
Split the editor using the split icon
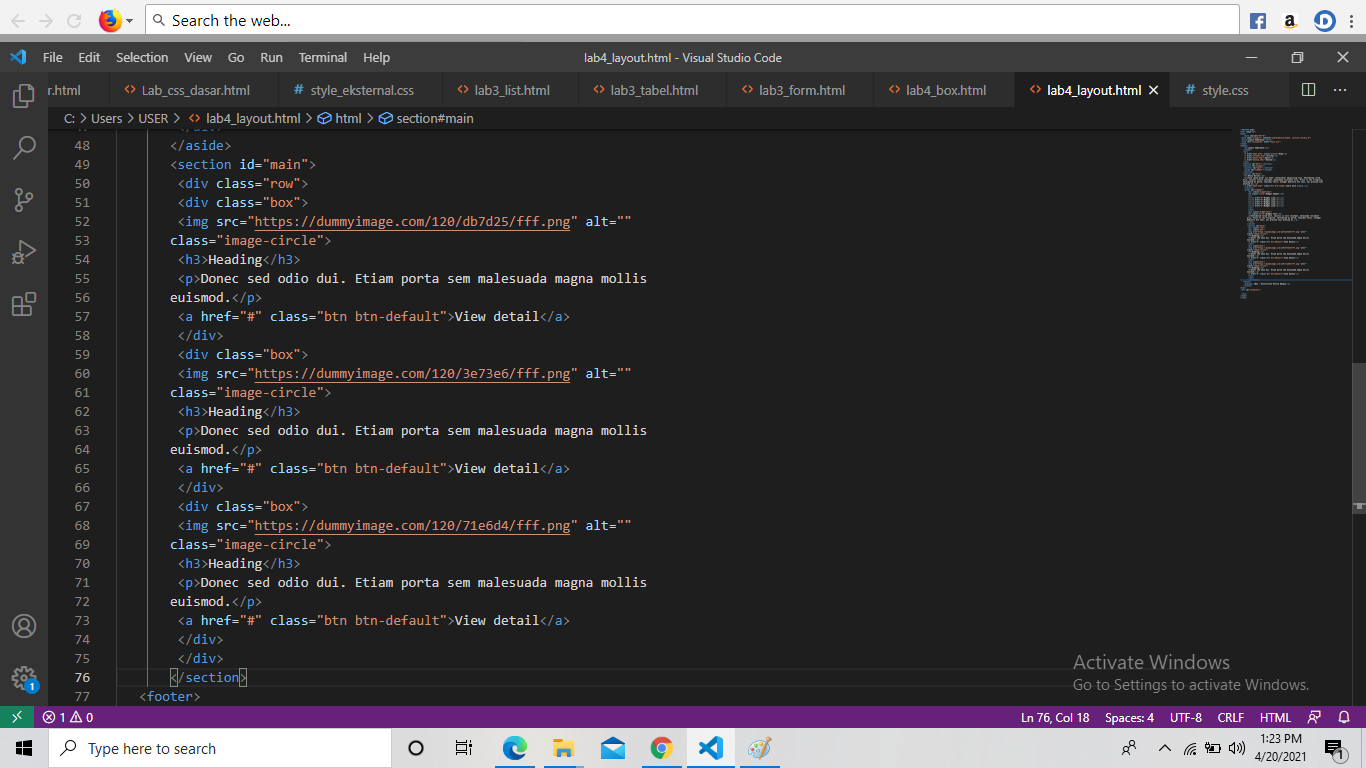[x=1308, y=89]
